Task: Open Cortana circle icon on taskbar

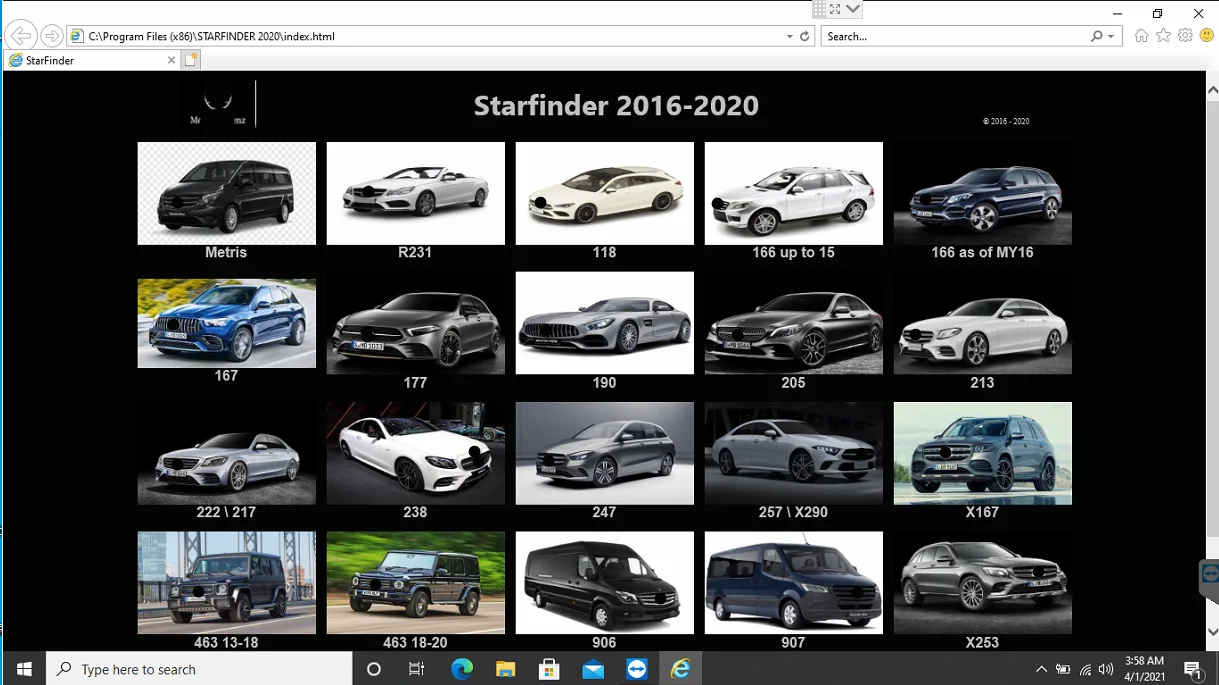Action: click(374, 669)
